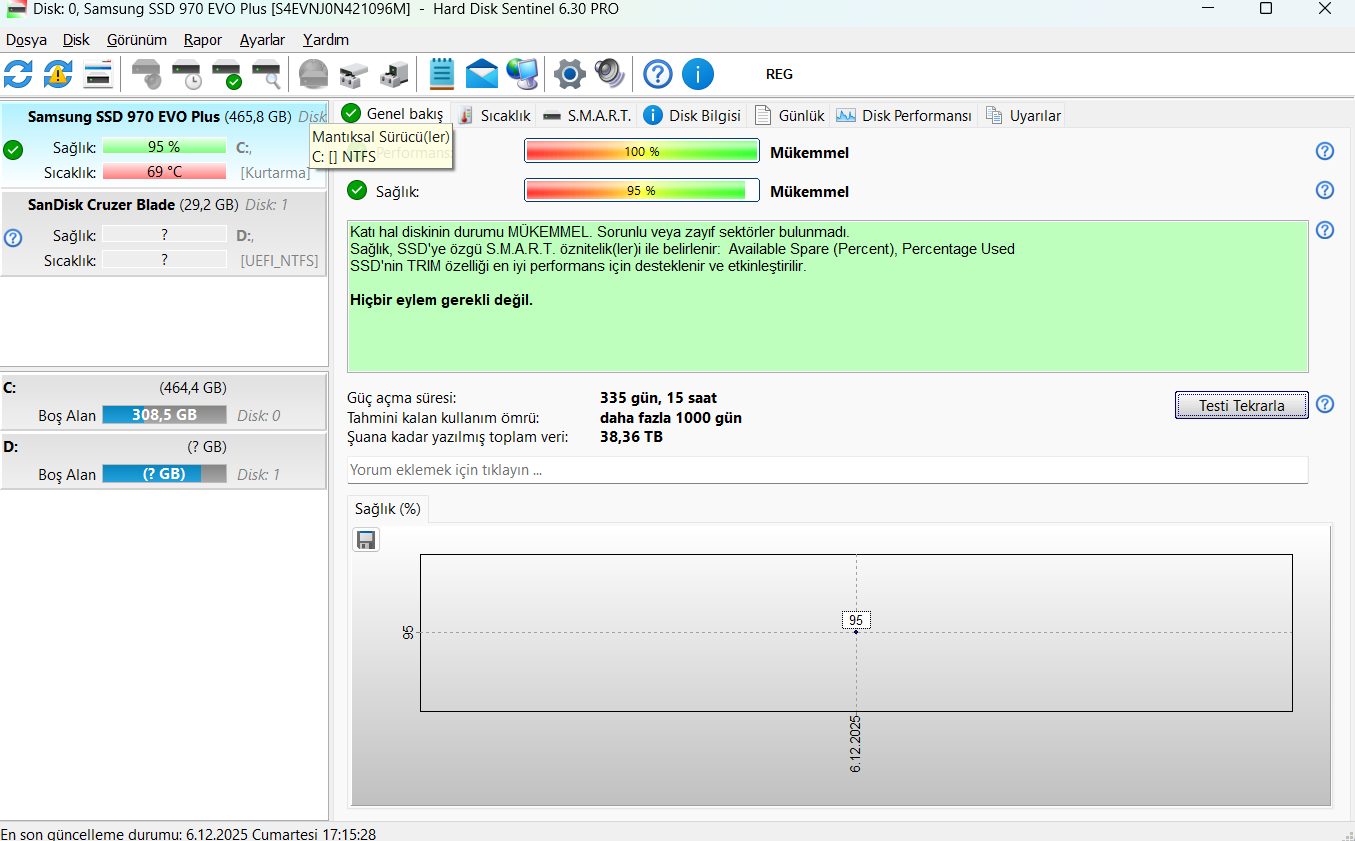The height and width of the screenshot is (841, 1355).
Task: Click the Testi Tekrarla button
Action: point(1241,405)
